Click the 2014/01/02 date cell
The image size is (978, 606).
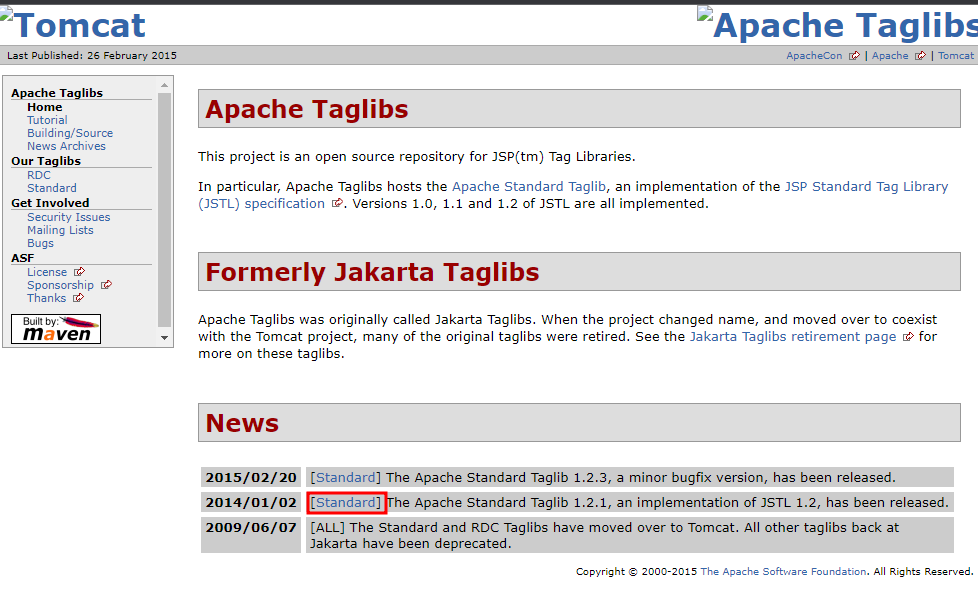pyautogui.click(x=251, y=503)
